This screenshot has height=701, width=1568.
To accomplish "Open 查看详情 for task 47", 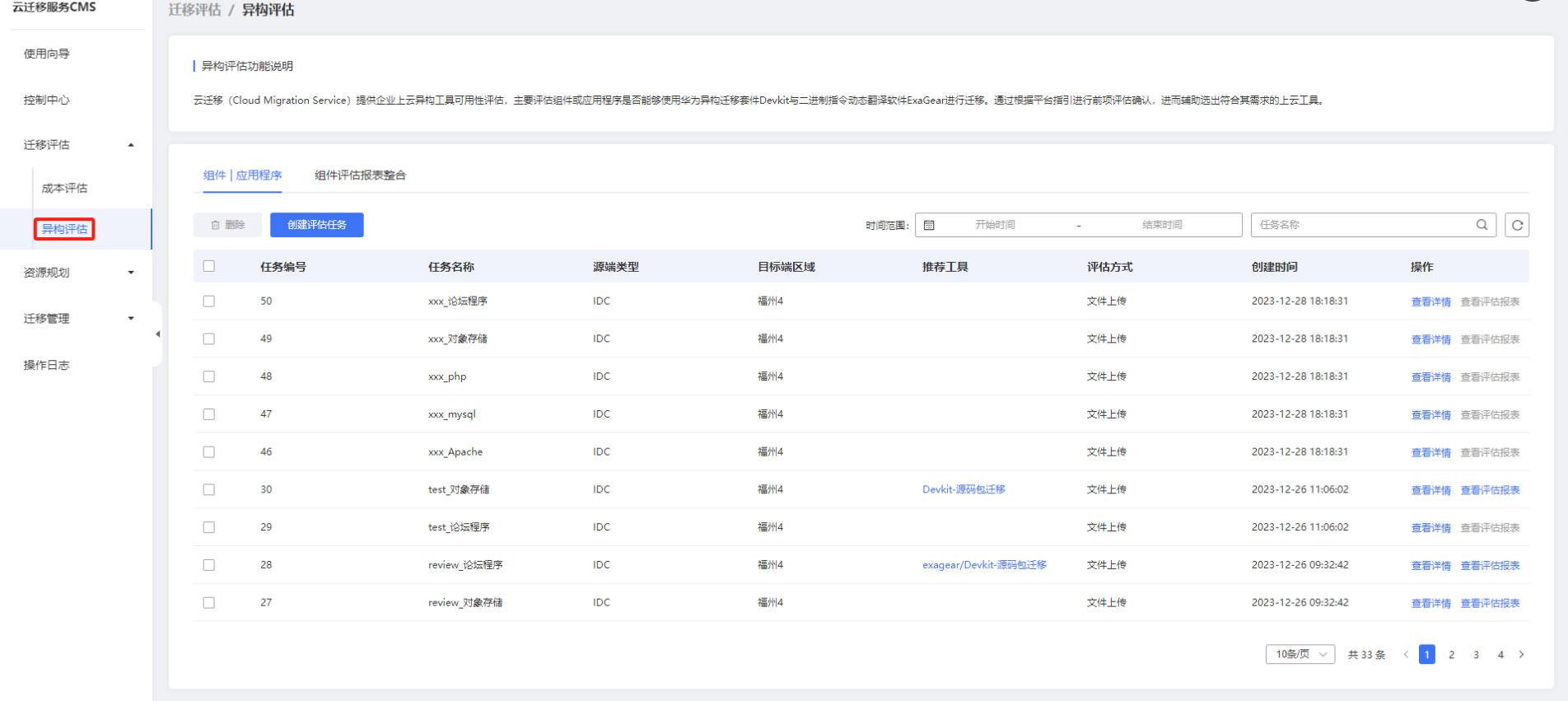I will (1431, 415).
